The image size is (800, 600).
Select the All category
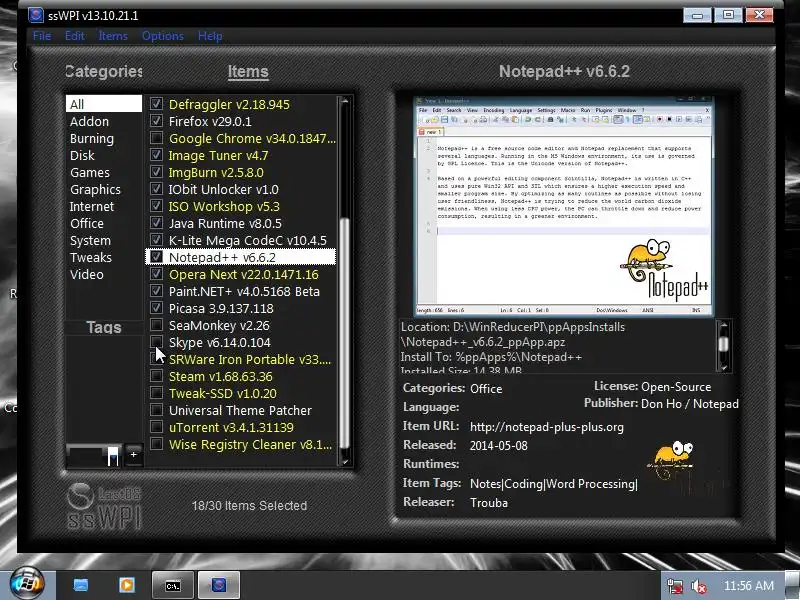[104, 104]
